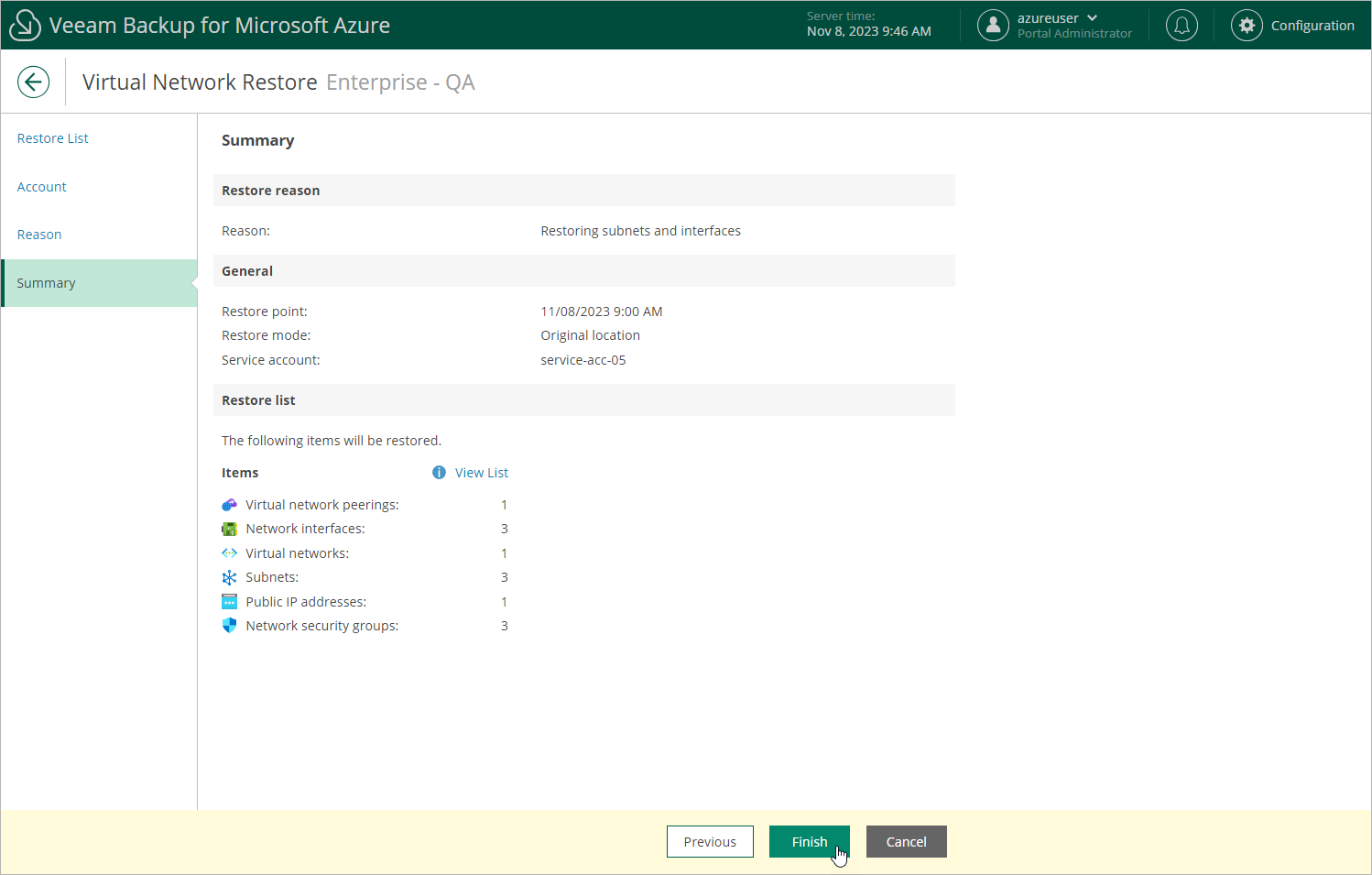The height and width of the screenshot is (875, 1372).
Task: Click the Service account label
Action: pyautogui.click(x=271, y=360)
